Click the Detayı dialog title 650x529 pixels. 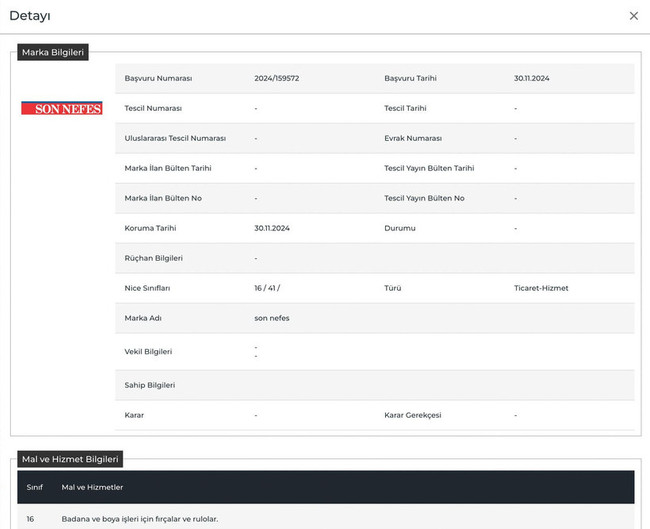[30, 16]
